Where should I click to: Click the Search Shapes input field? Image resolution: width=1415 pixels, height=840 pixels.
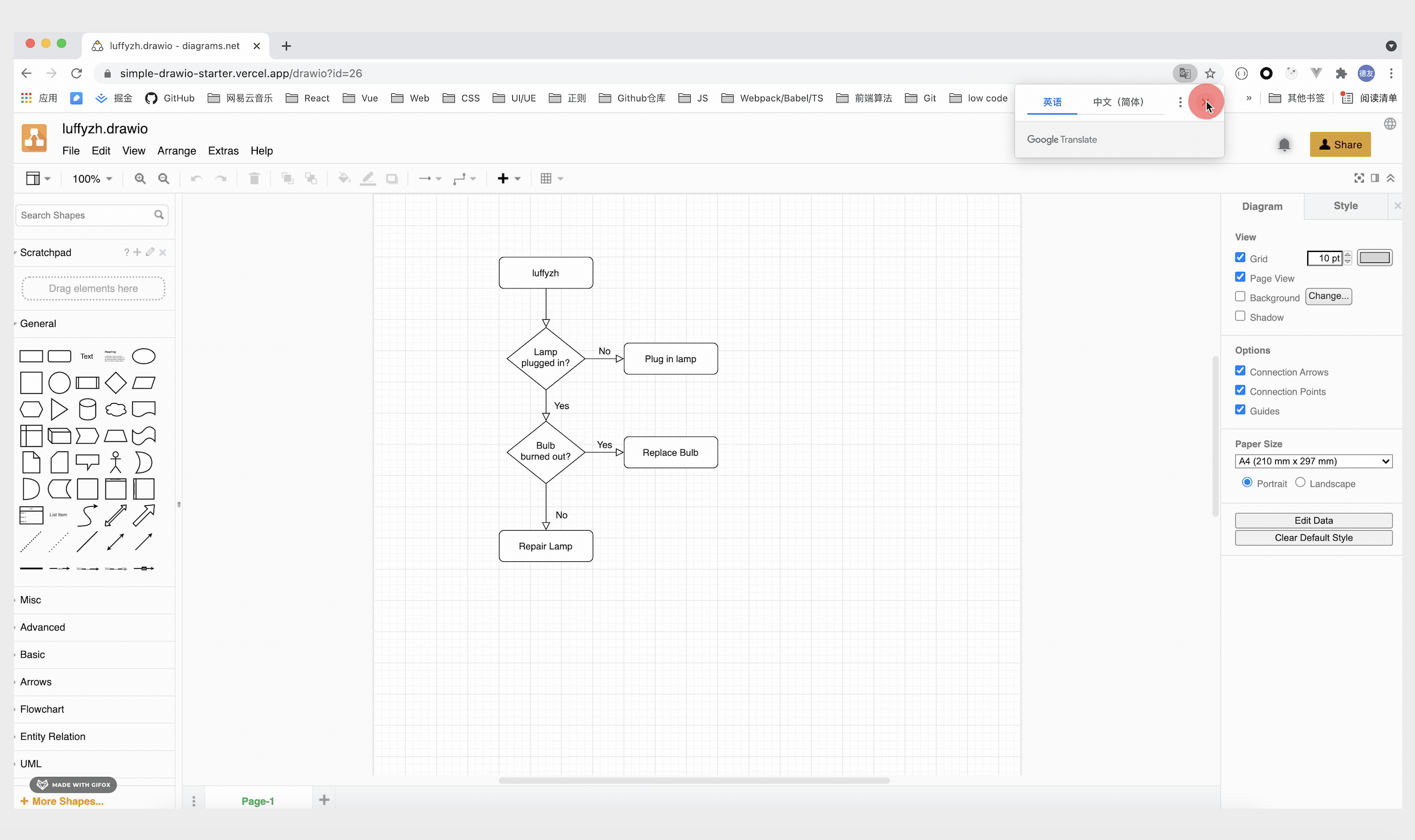point(92,215)
